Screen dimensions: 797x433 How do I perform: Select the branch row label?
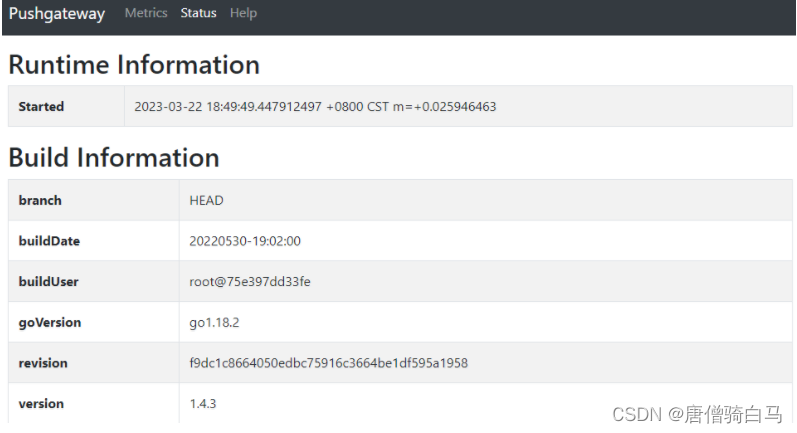40,201
